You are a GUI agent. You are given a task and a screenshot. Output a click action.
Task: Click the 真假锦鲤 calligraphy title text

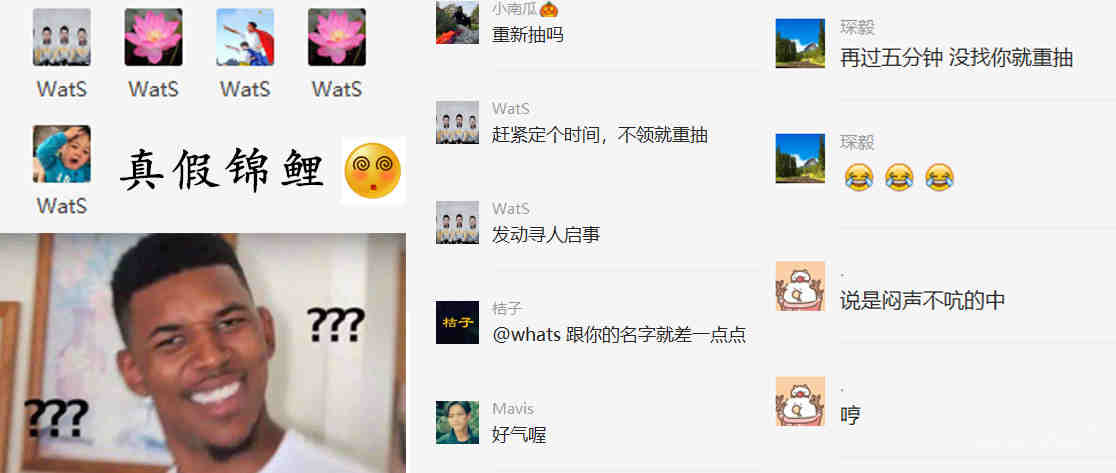(x=222, y=171)
